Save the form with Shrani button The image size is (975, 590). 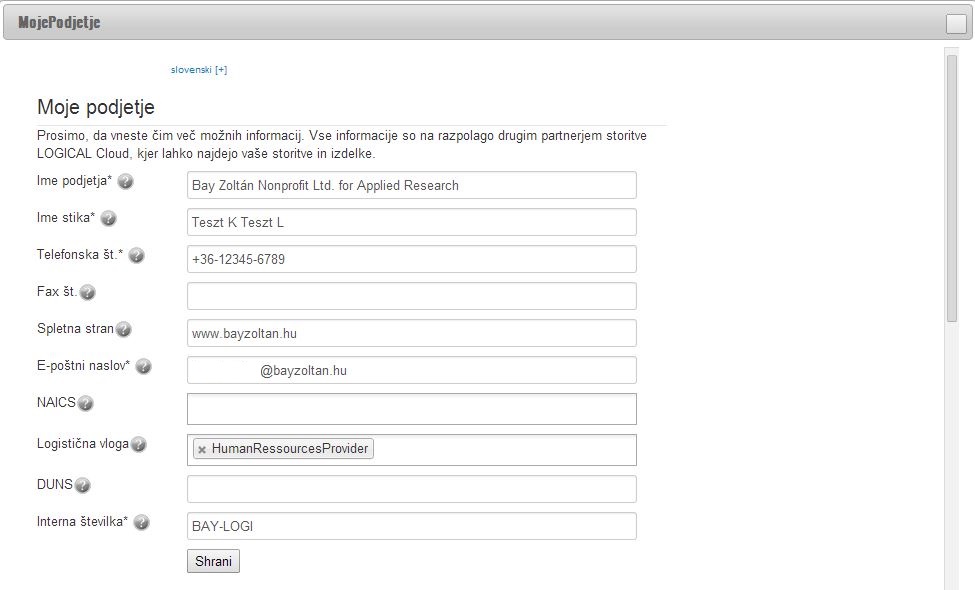click(213, 561)
